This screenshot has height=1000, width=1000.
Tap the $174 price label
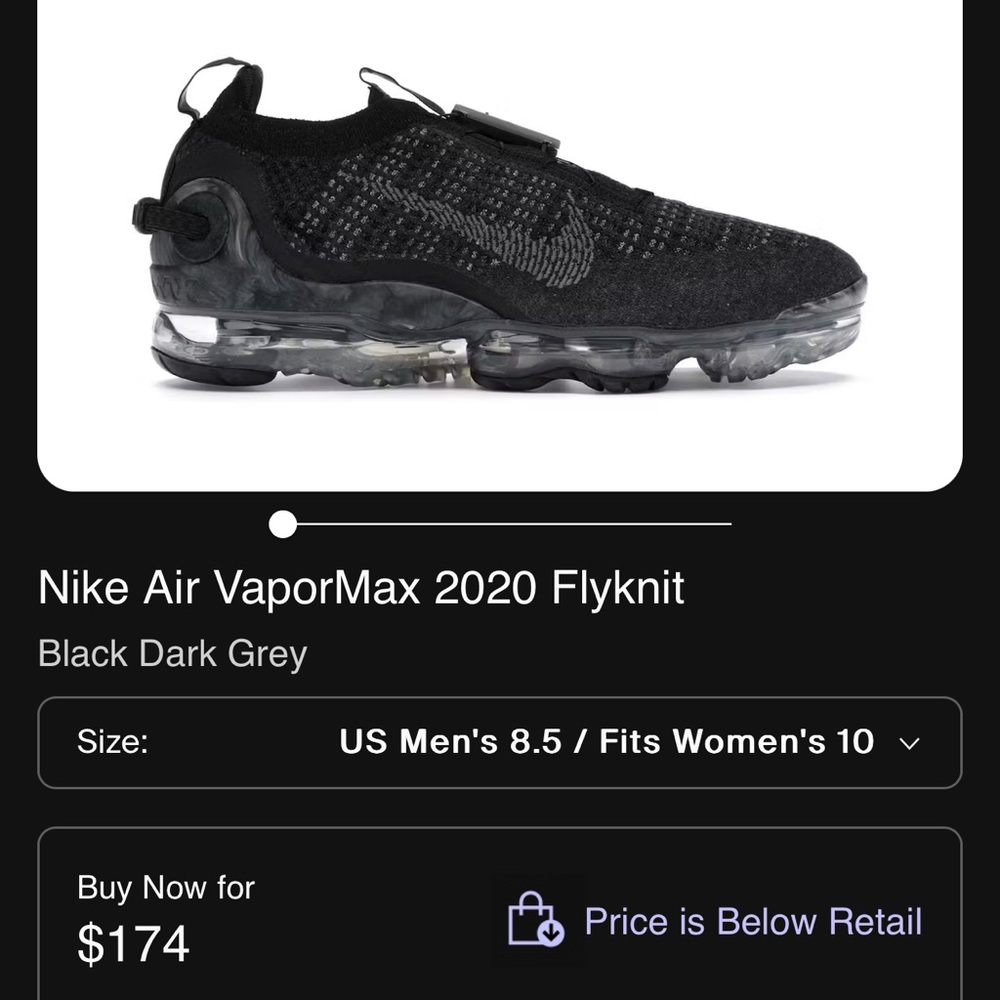tap(132, 941)
